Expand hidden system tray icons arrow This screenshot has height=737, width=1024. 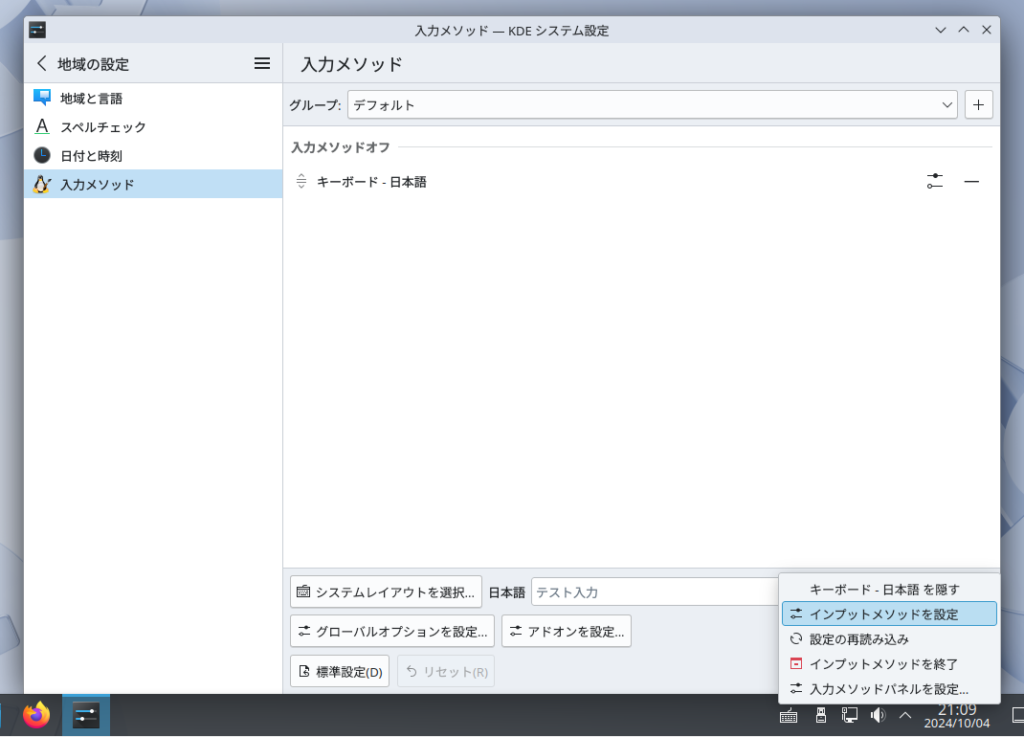(x=905, y=715)
